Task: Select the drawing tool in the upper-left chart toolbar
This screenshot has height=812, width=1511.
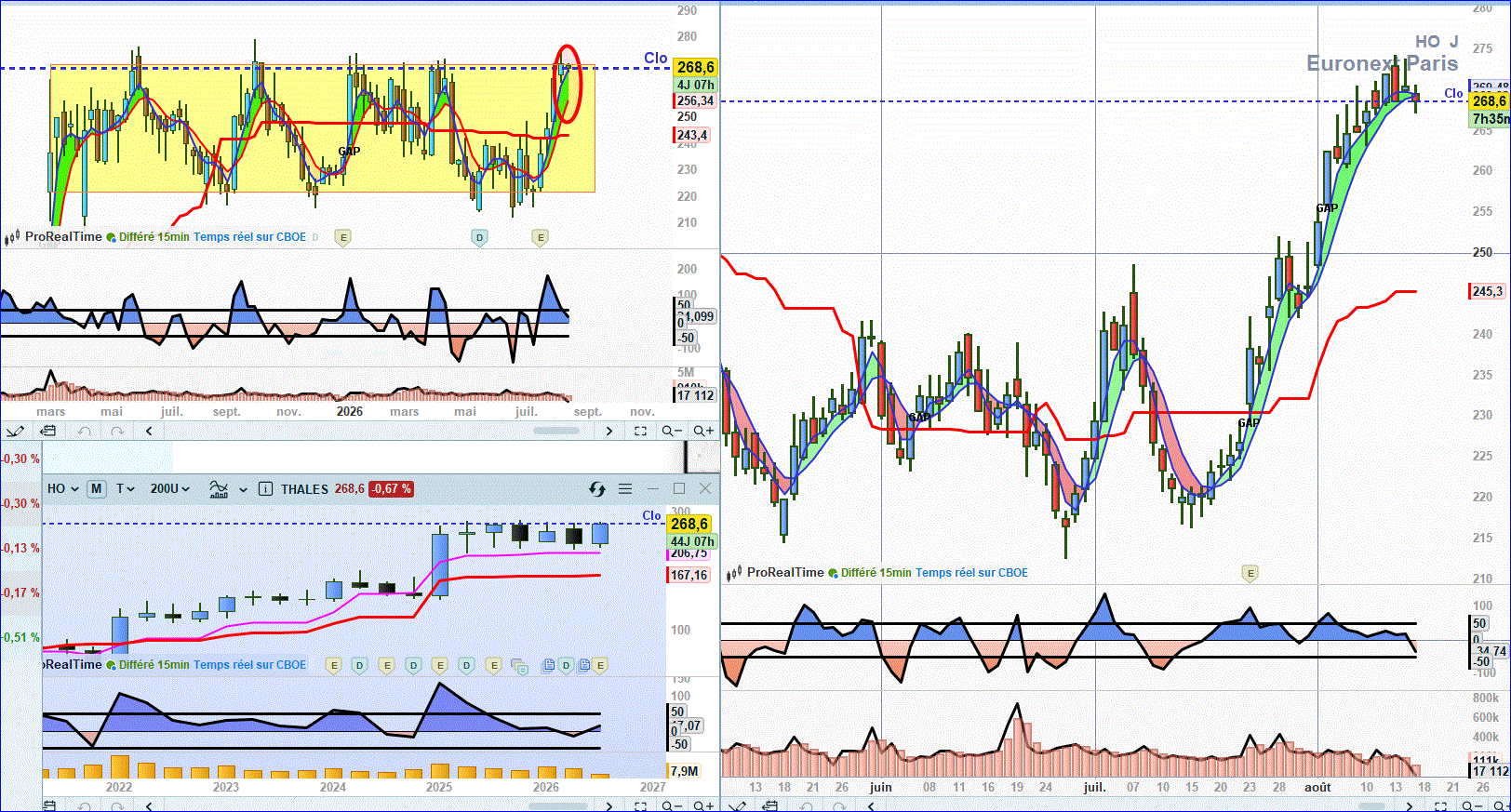Action: [x=15, y=431]
